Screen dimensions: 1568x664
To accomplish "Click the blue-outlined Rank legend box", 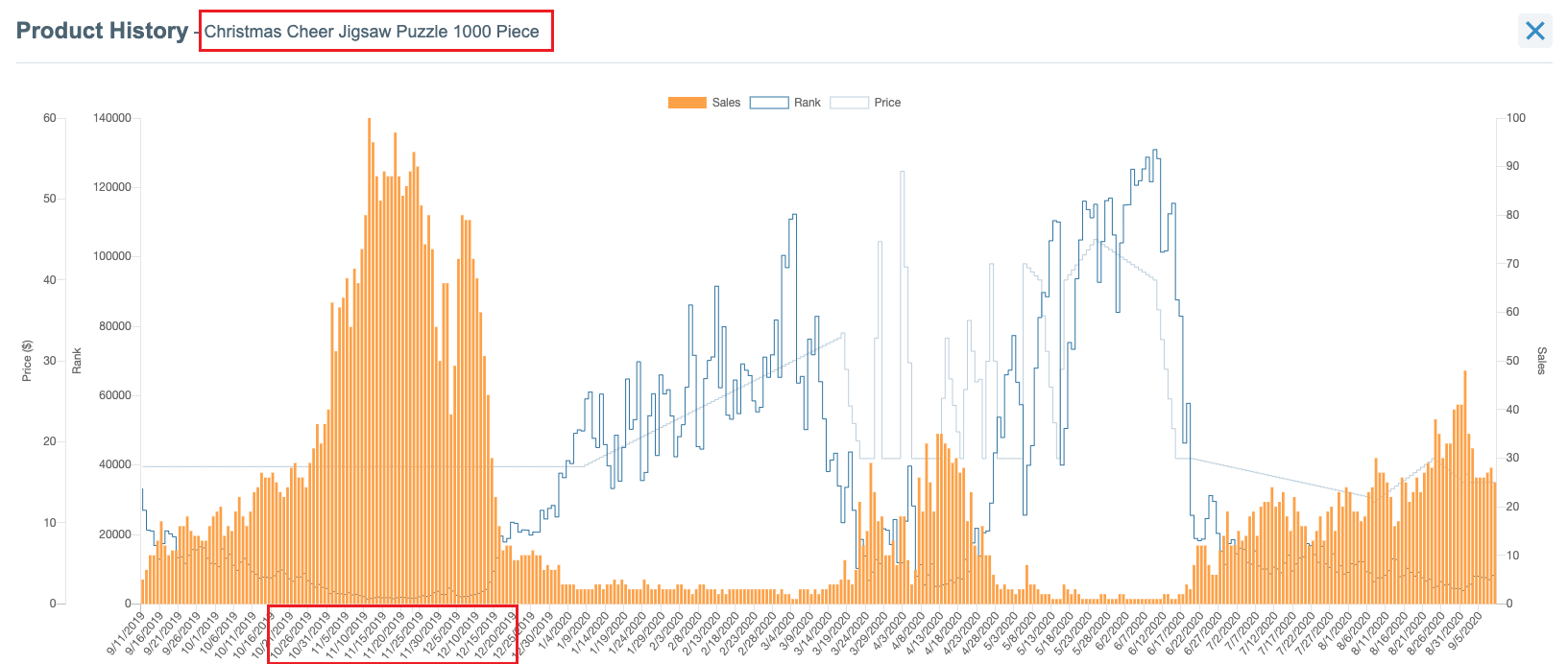I will [x=768, y=103].
